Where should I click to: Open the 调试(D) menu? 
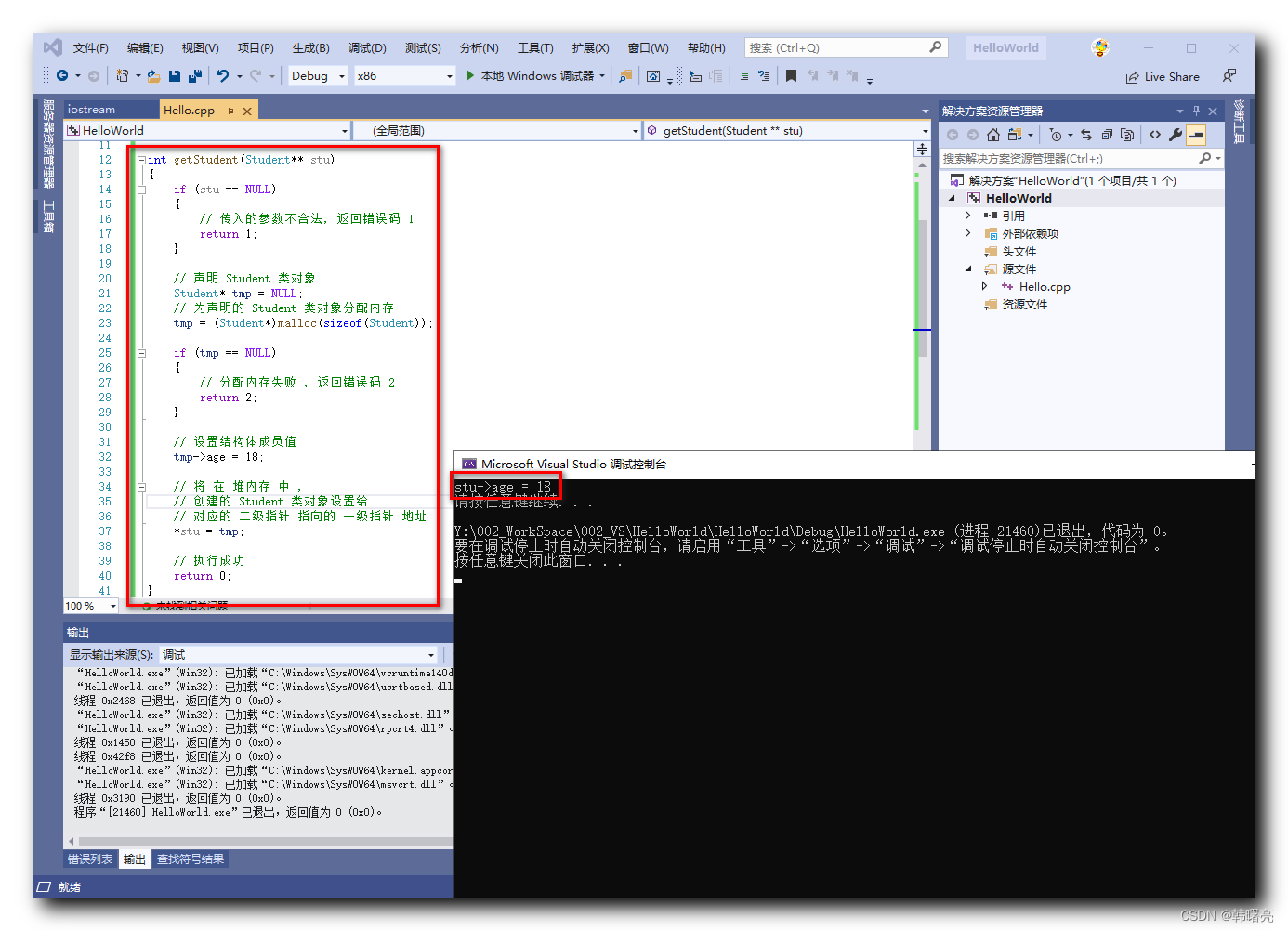pos(367,48)
